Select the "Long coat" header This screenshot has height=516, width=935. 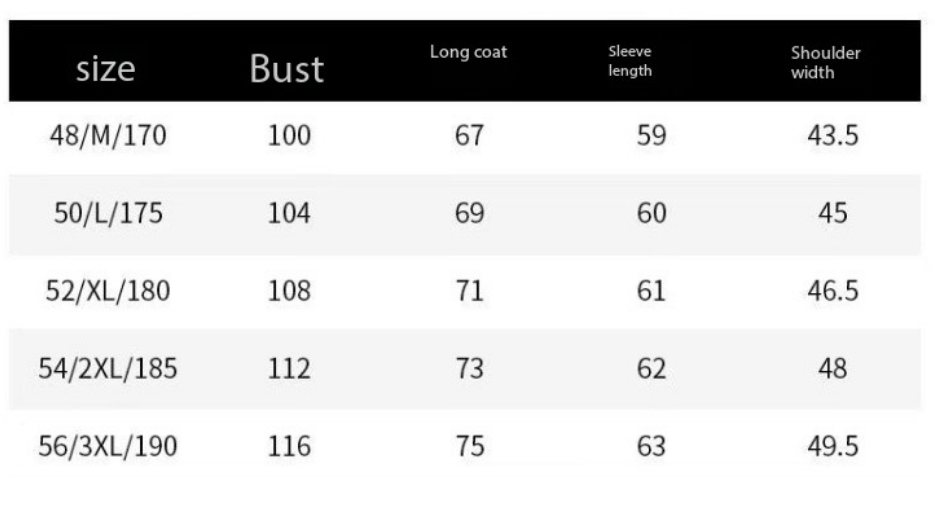point(468,52)
